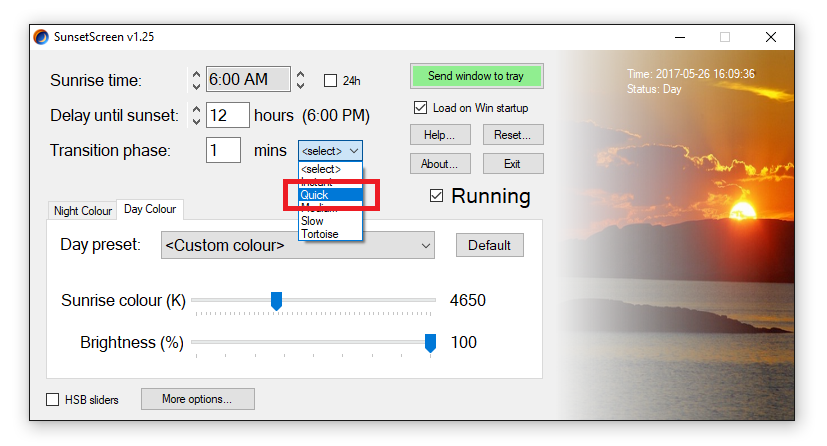Click the delay hours field showing 12
Screen dimensions: 827x446
pyautogui.click(x=227, y=115)
